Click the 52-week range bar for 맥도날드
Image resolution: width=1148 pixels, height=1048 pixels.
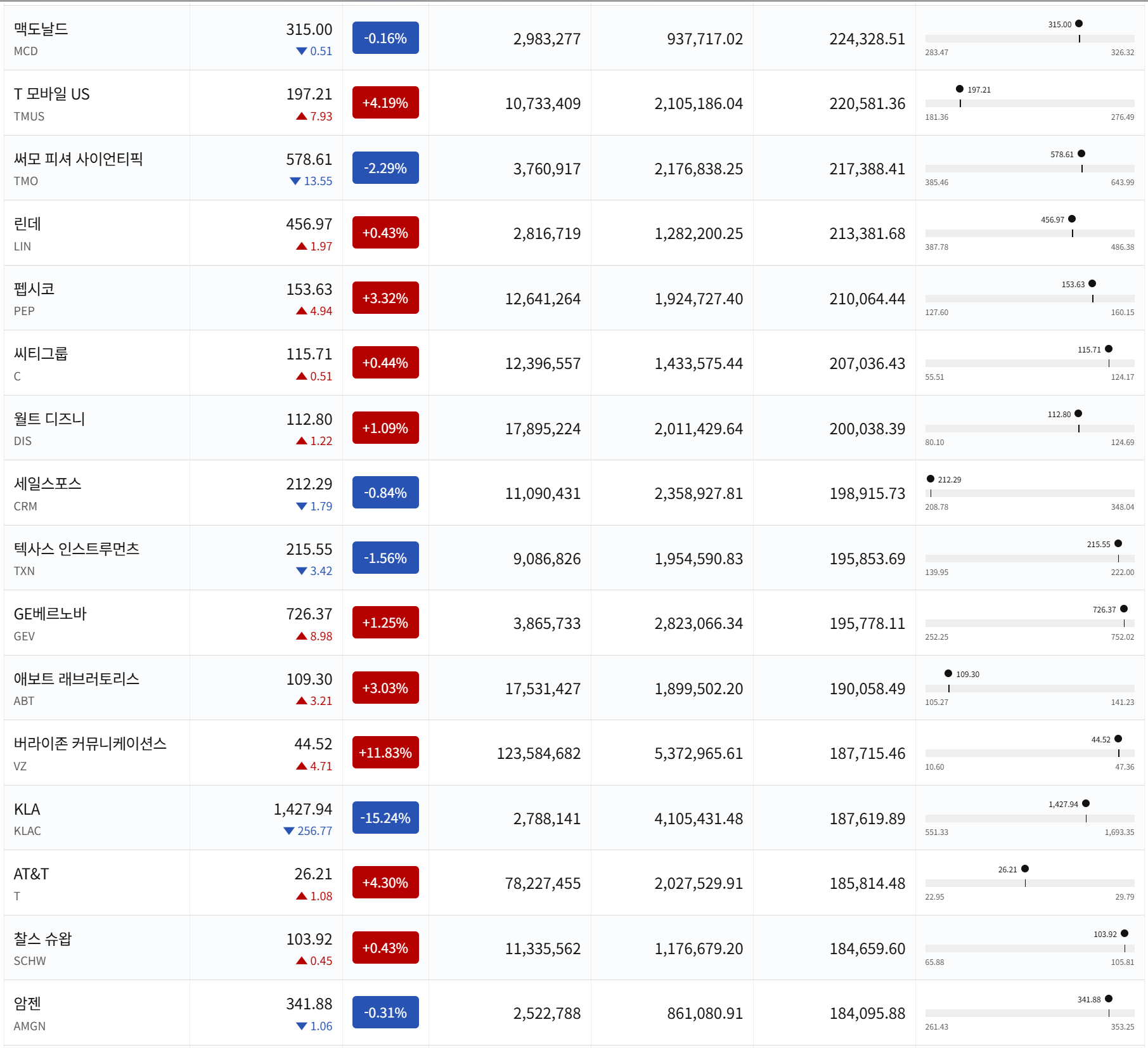click(1029, 39)
